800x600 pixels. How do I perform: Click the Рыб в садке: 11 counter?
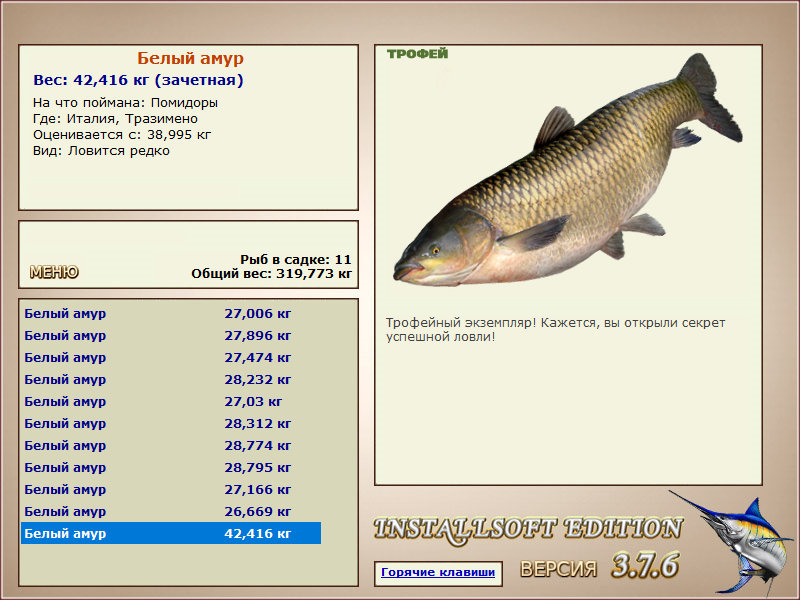[296, 260]
